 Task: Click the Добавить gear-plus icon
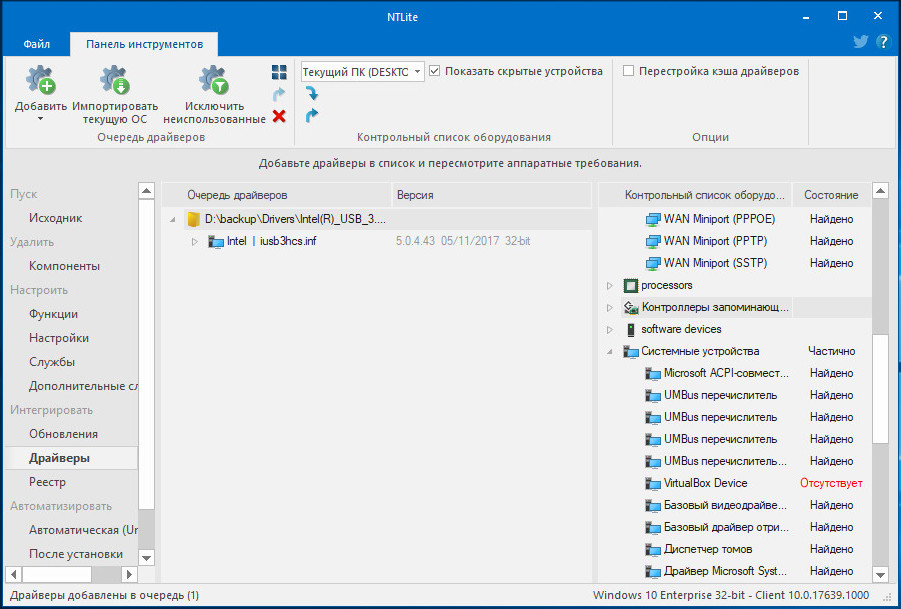[41, 80]
